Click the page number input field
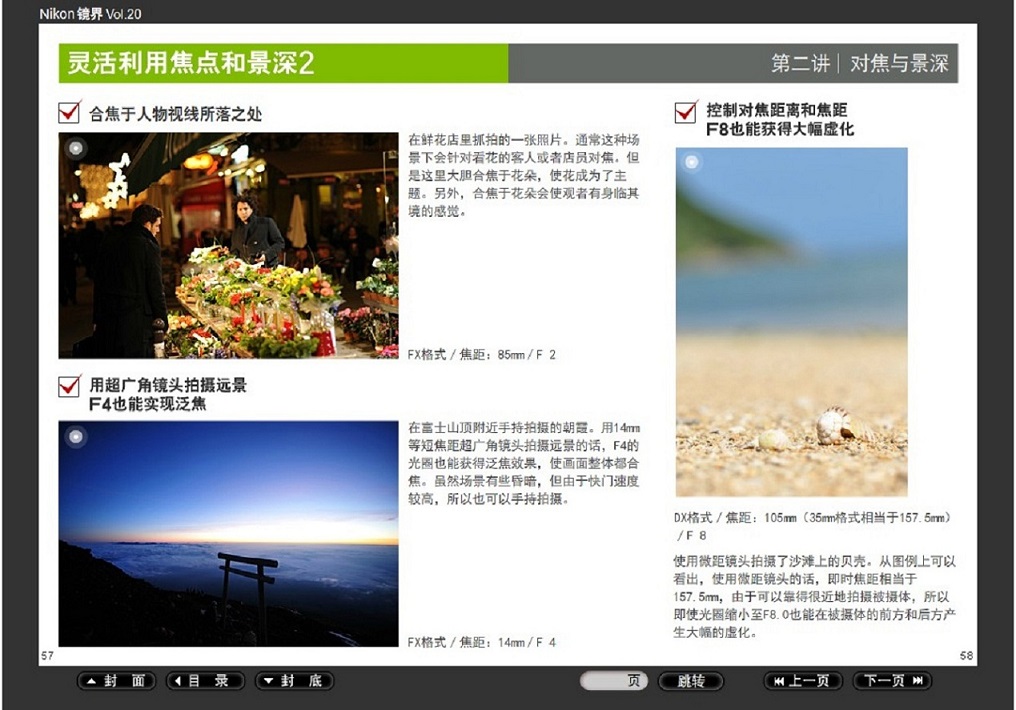The image size is (1016, 710). 605,681
